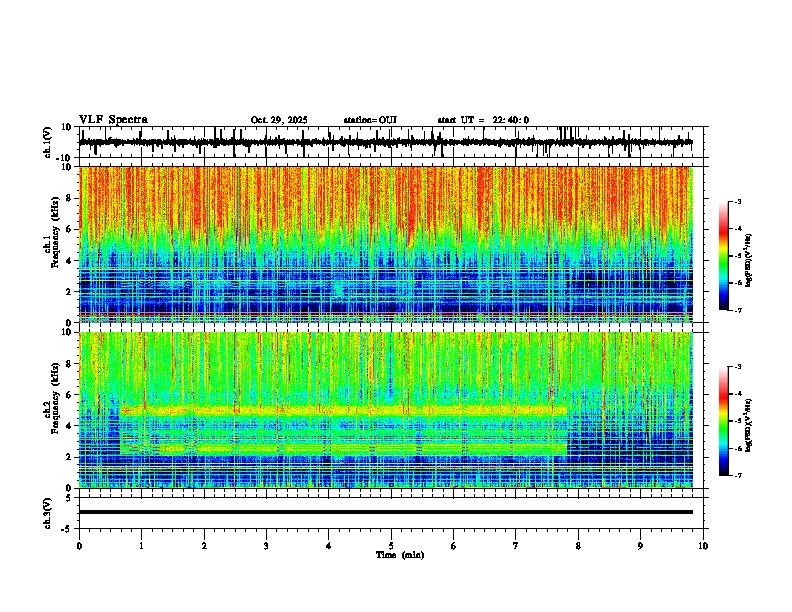Click time axis tick label "7"
Viewport: 792px width, 612px height.
coord(515,546)
